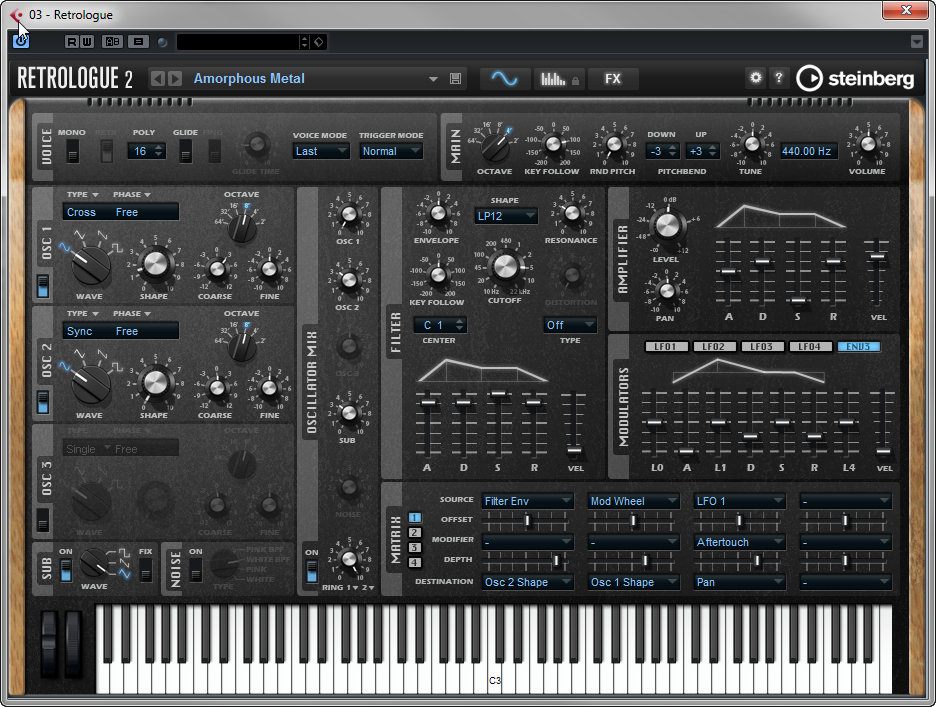The height and width of the screenshot is (707, 936).
Task: Open the Mod Wheel source dropdown
Action: 633,501
